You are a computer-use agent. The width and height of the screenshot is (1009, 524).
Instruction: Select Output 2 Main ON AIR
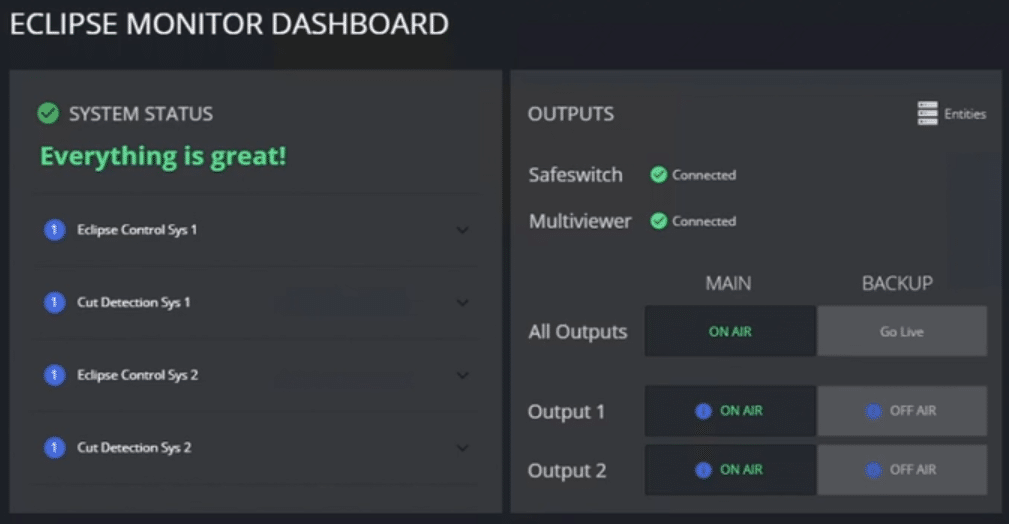(730, 470)
